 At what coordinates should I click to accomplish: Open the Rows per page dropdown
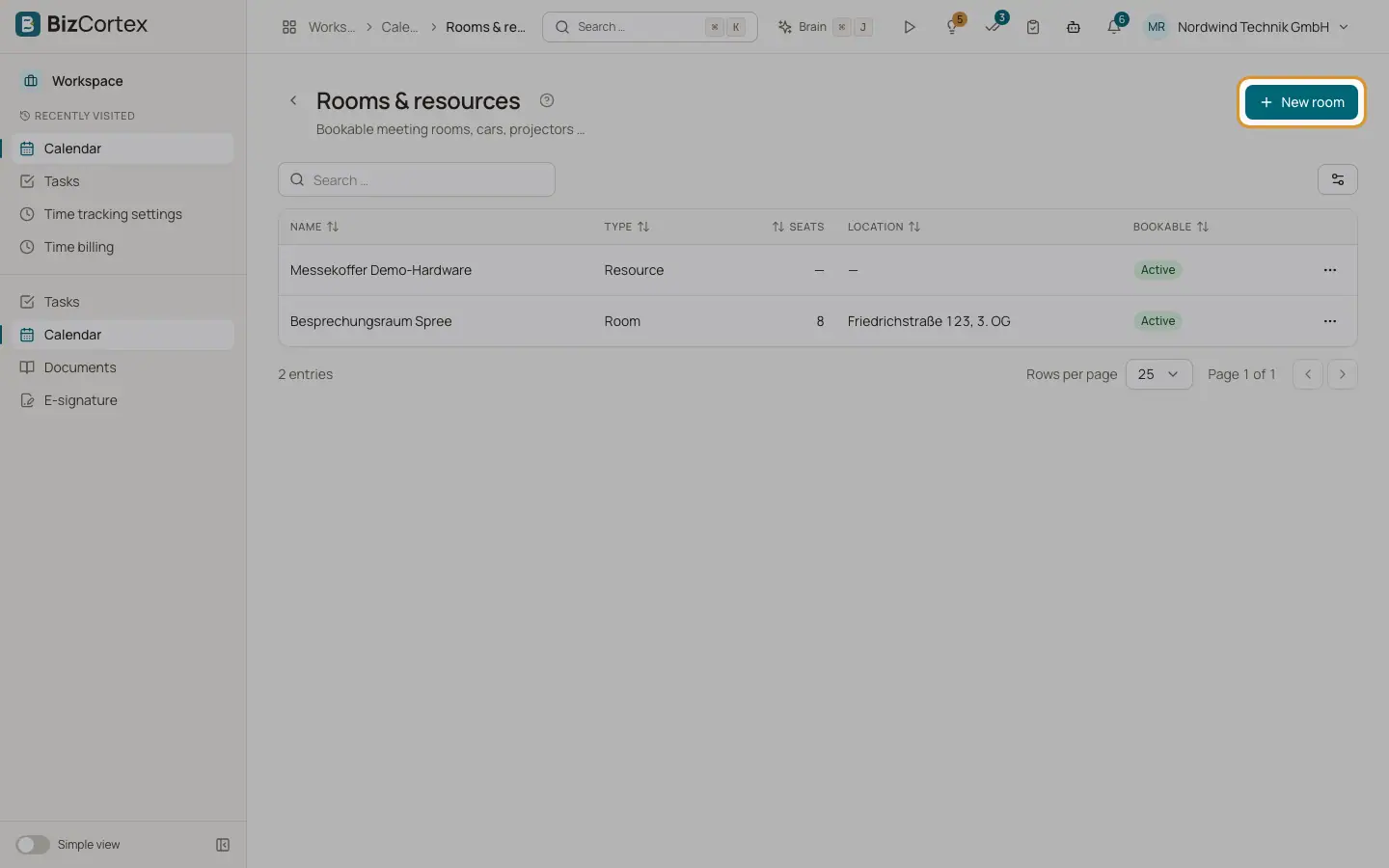(x=1159, y=374)
